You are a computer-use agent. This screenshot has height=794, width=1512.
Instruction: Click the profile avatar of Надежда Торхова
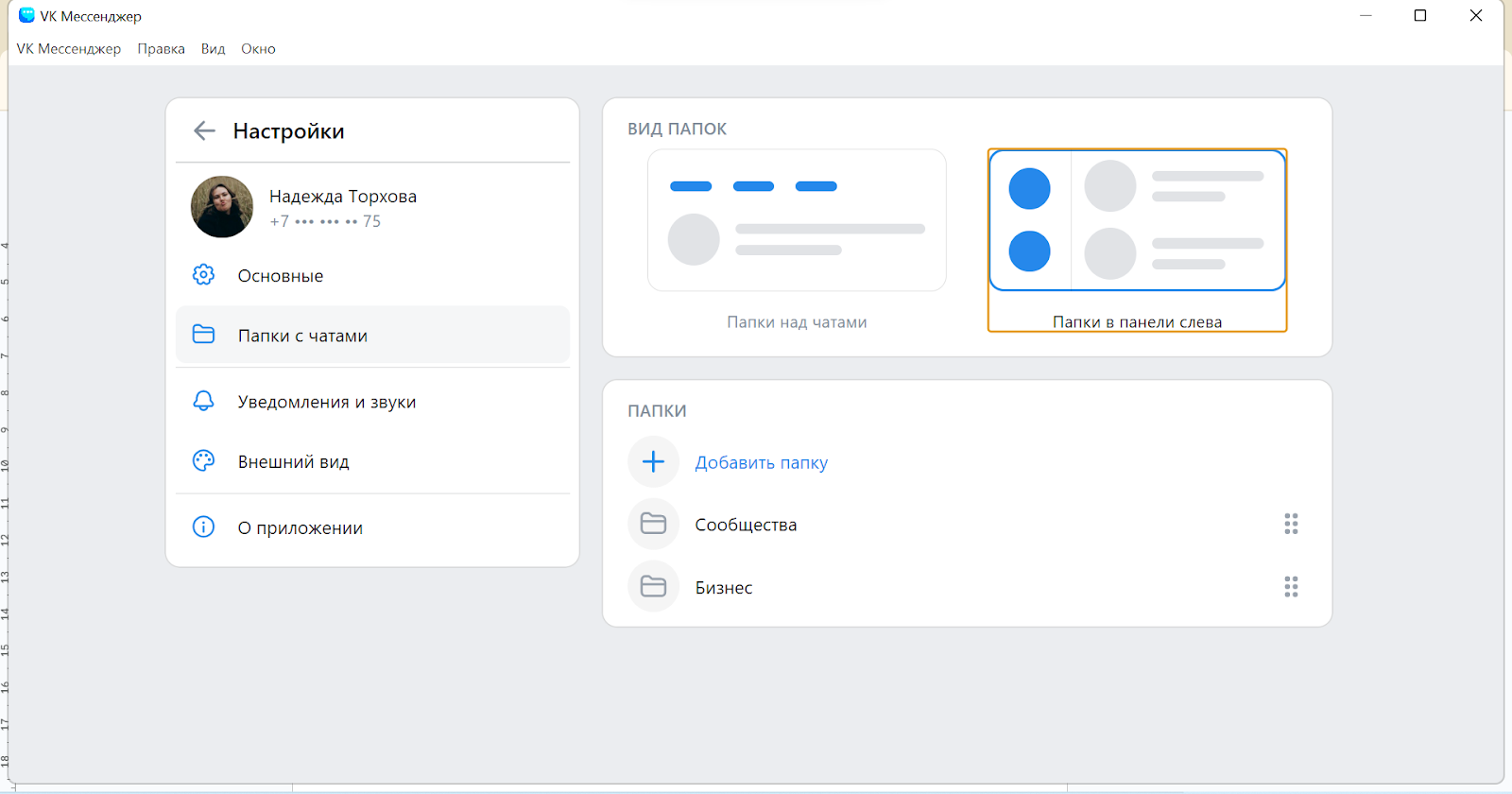(222, 207)
